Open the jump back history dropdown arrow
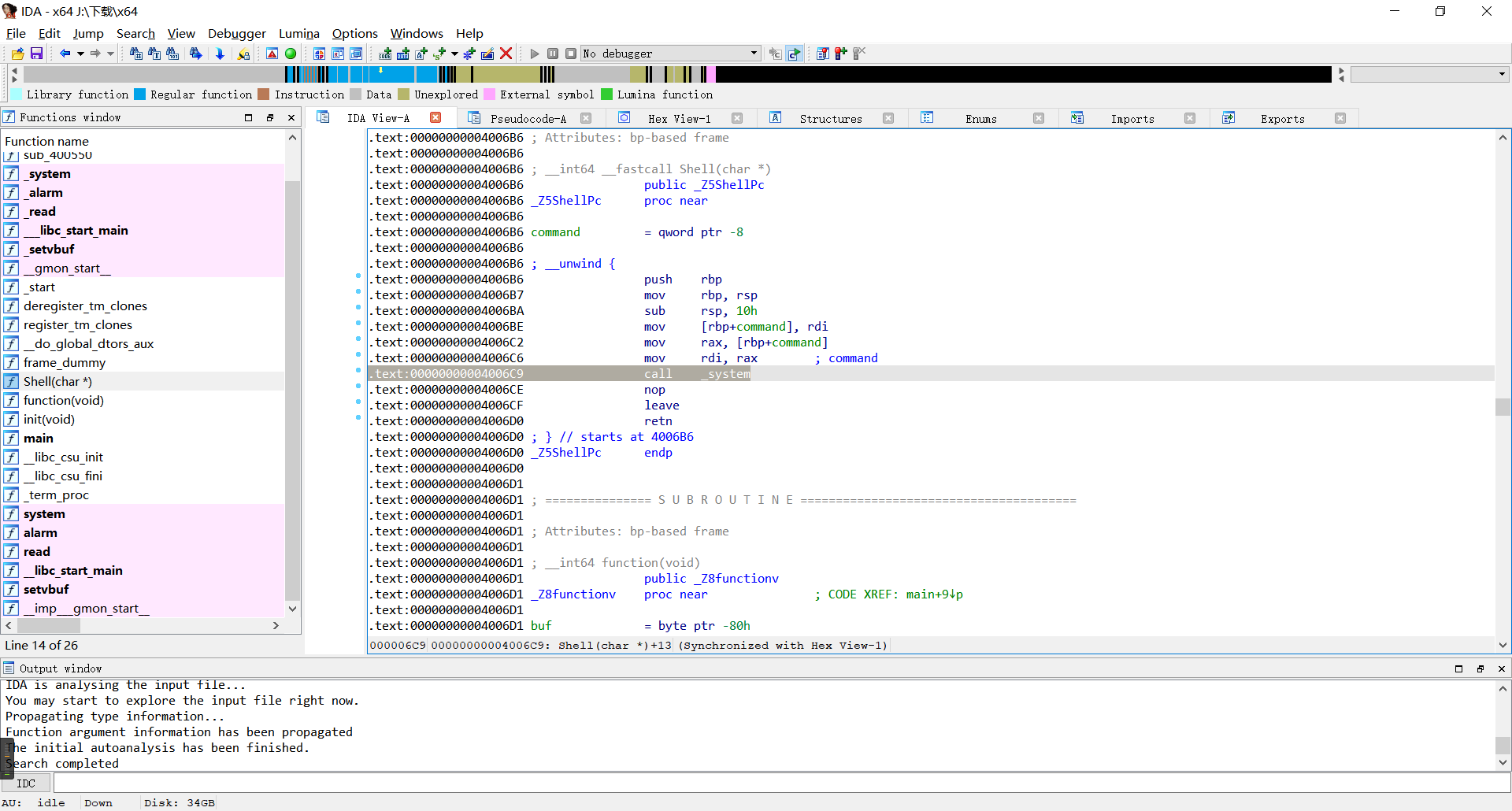This screenshot has height=811, width=1512. pyautogui.click(x=80, y=54)
